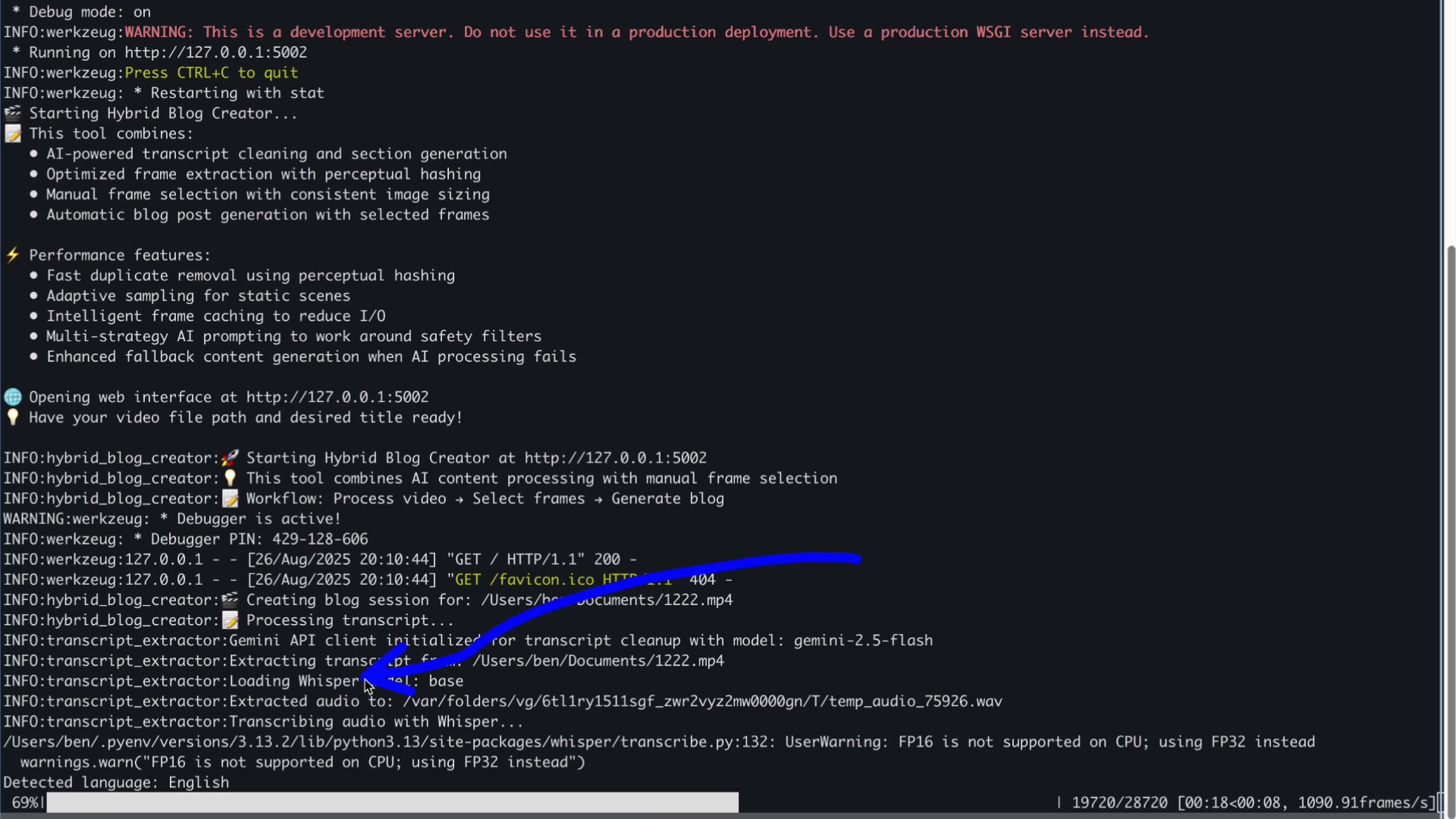Screen dimensions: 1456x819
Task: Click the URL in the Starting Hybrid Blog Creator at line
Action: 615,458
